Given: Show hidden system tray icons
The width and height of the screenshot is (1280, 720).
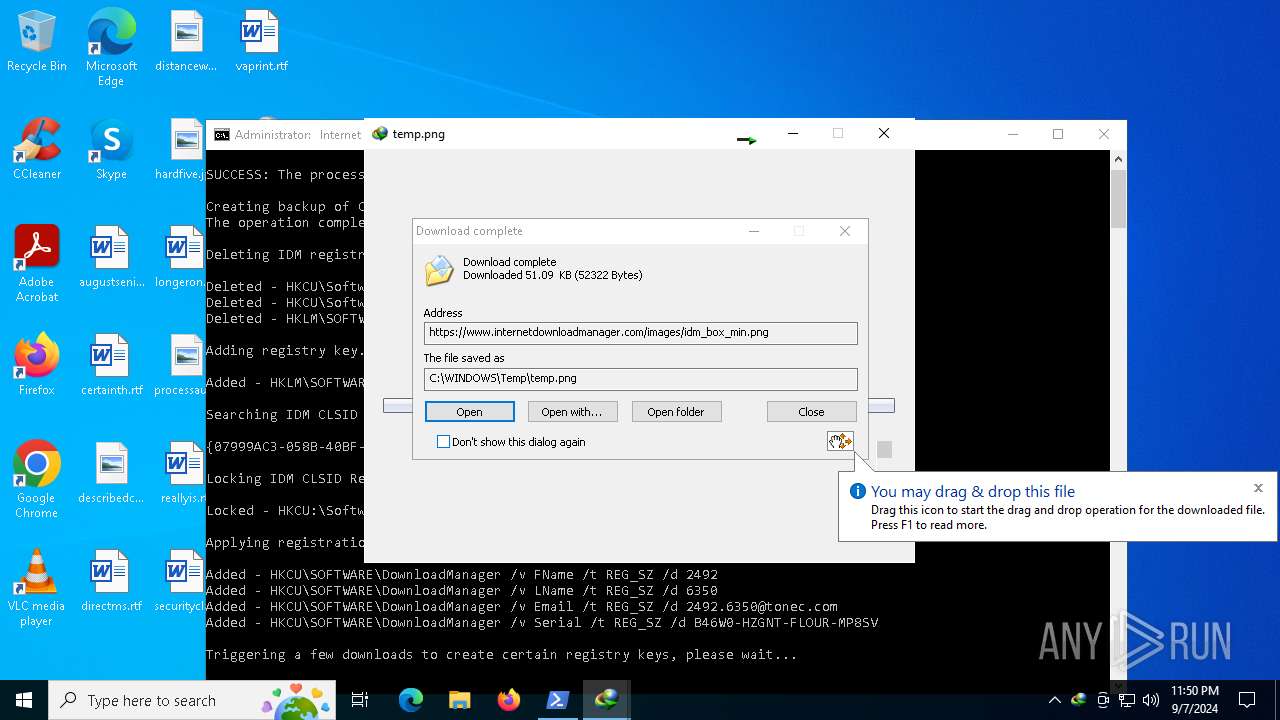Looking at the screenshot, I should [x=1054, y=700].
